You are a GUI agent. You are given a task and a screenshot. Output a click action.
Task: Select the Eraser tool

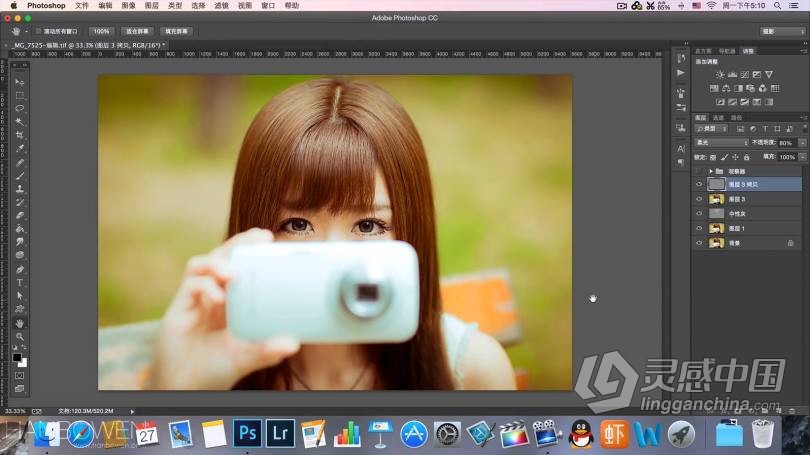(x=20, y=215)
